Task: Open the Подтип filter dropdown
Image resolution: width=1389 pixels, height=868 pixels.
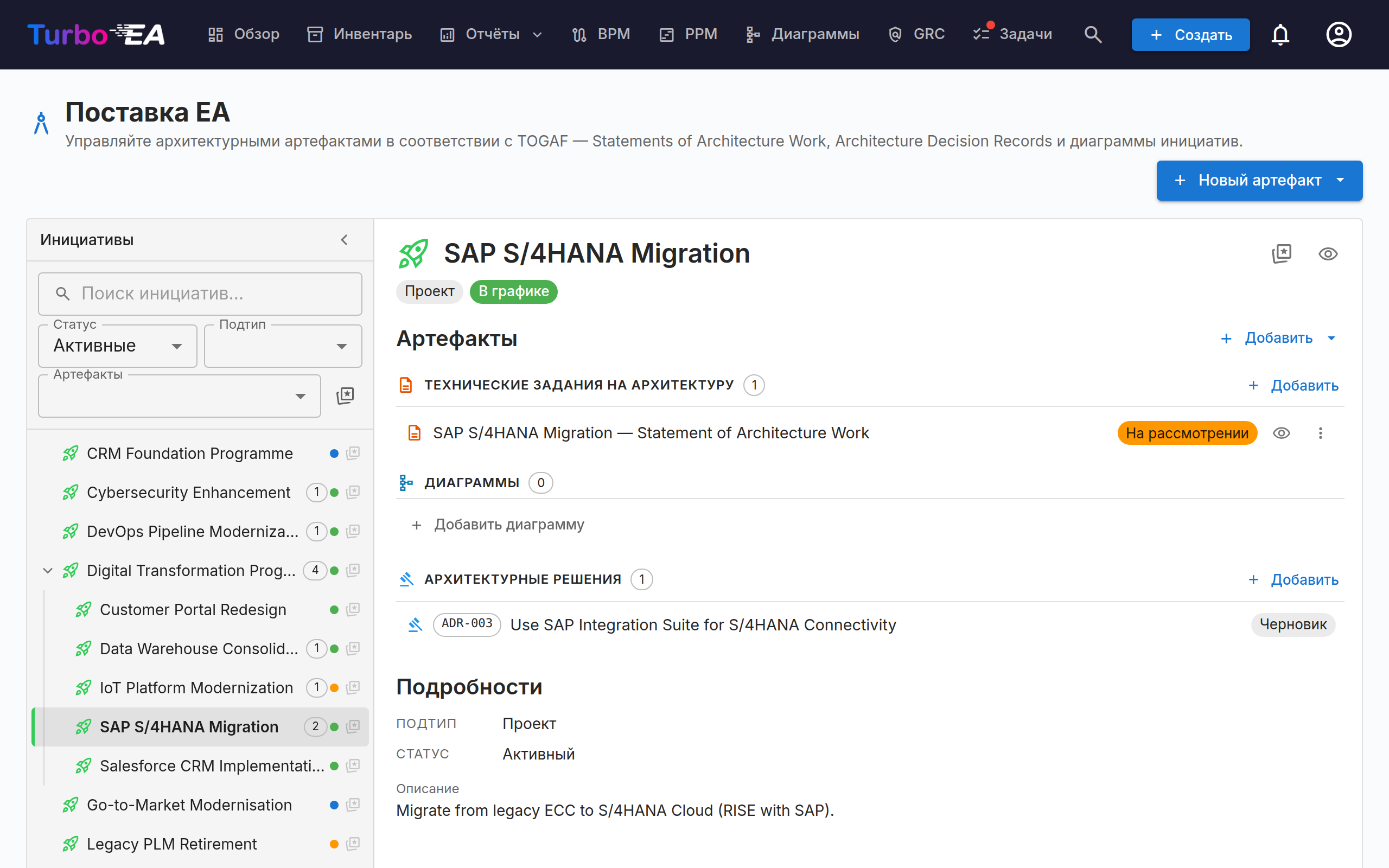Action: coord(283,346)
